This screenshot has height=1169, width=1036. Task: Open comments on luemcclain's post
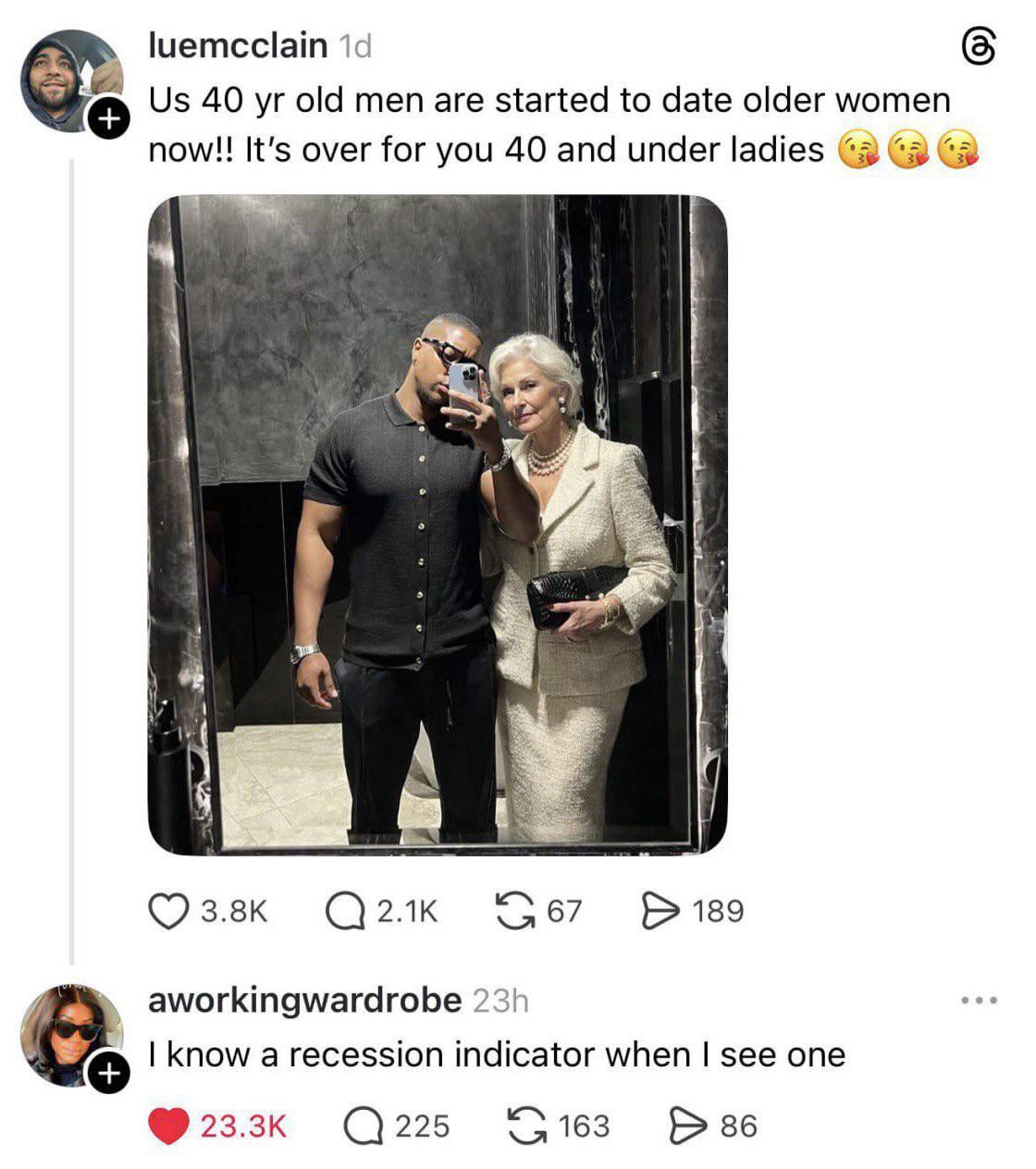coord(345,911)
